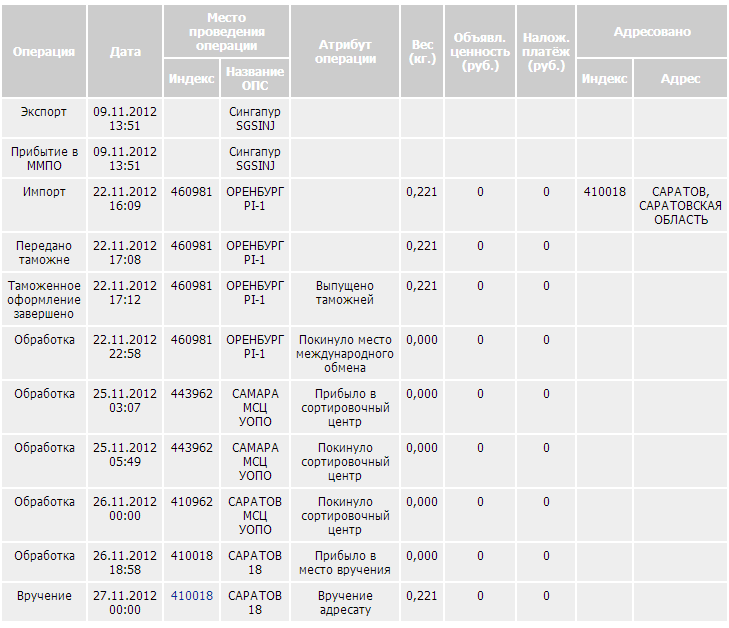The width and height of the screenshot is (729, 628).
Task: Click the Вес (кг.) column header
Action: click(x=422, y=52)
